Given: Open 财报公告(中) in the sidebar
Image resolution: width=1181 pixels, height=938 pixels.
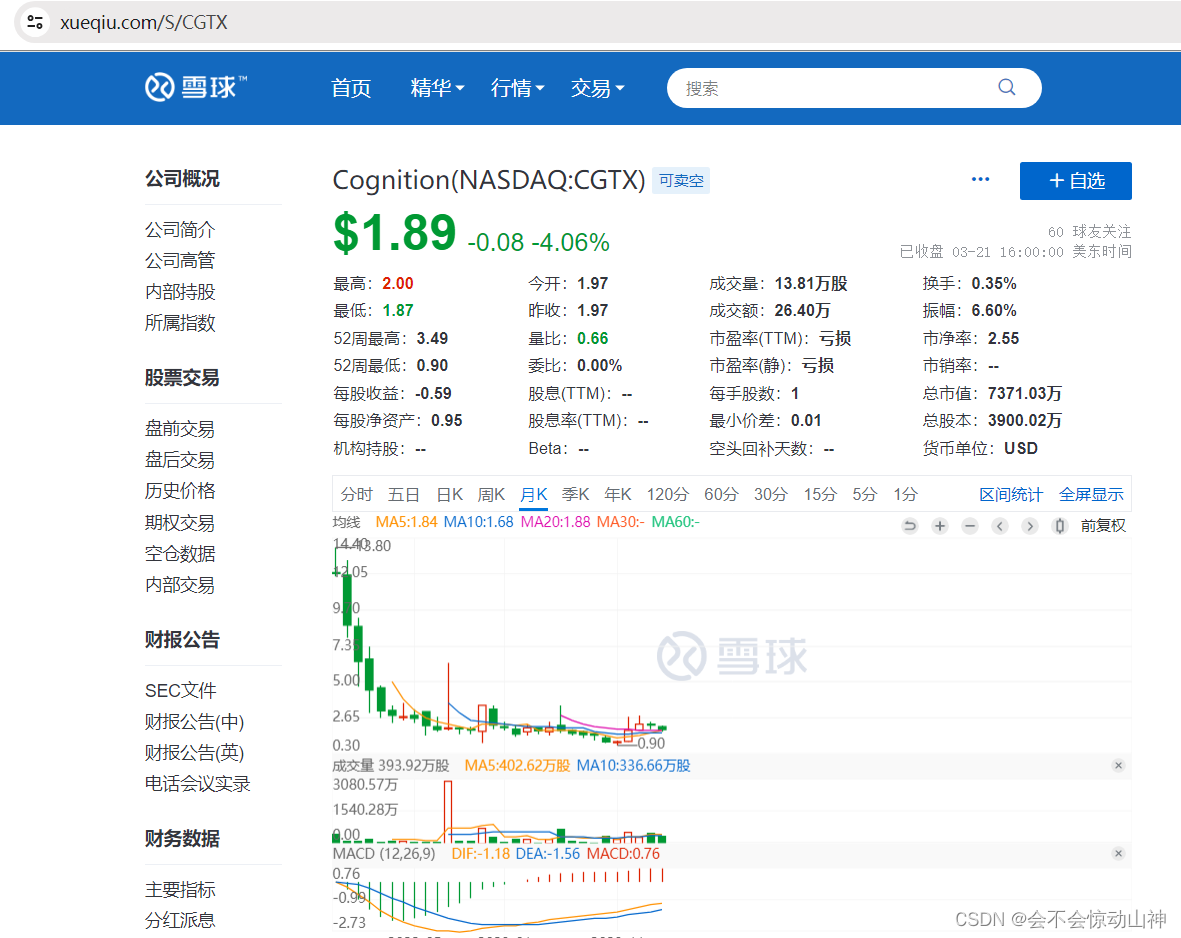Looking at the screenshot, I should point(194,722).
